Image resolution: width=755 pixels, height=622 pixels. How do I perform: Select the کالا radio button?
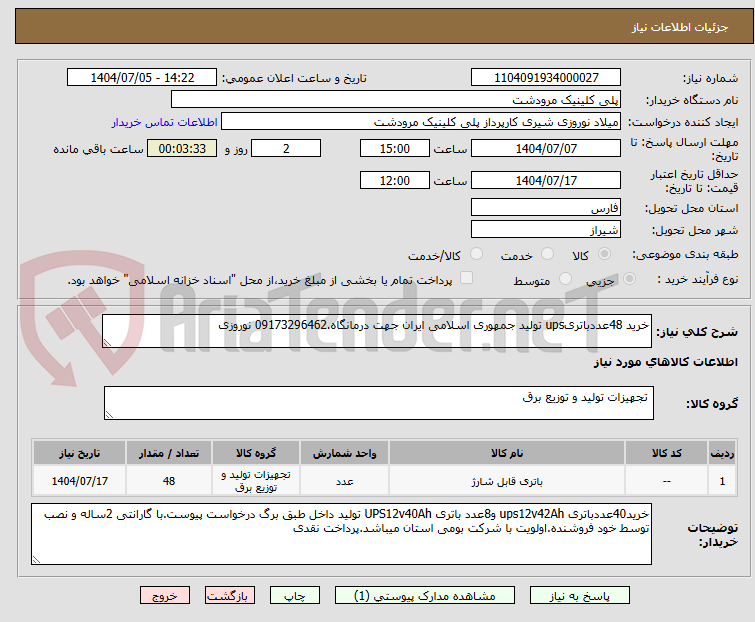point(604,254)
